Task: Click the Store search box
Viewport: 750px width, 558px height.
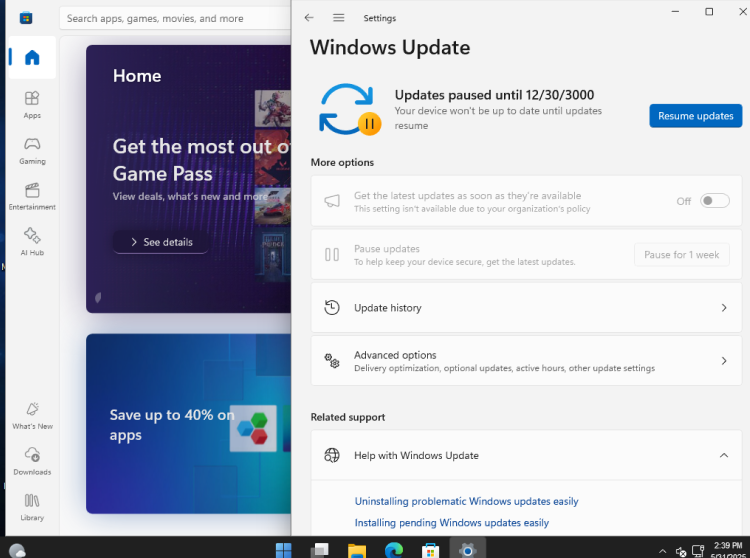Action: [x=175, y=18]
